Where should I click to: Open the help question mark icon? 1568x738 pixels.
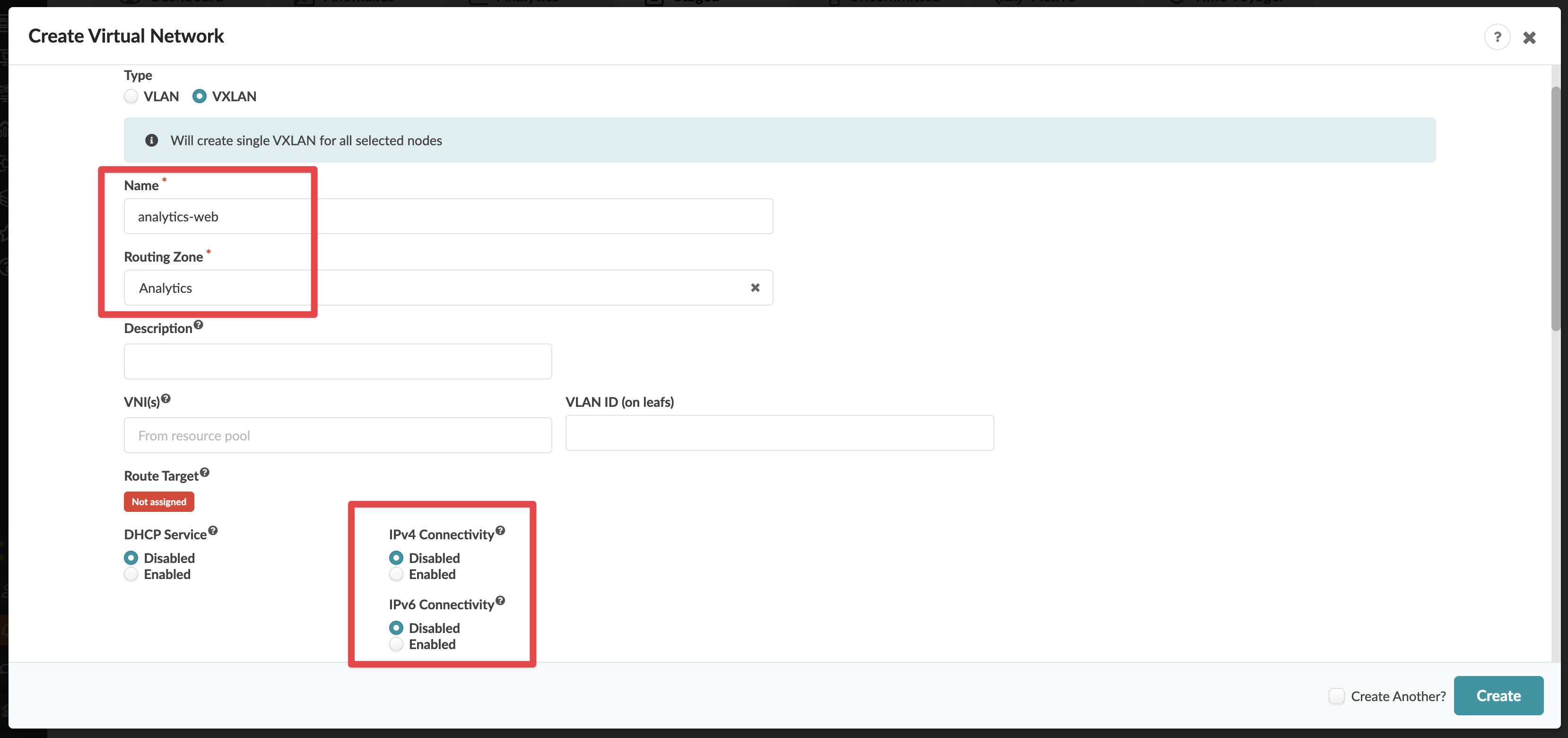[1497, 37]
